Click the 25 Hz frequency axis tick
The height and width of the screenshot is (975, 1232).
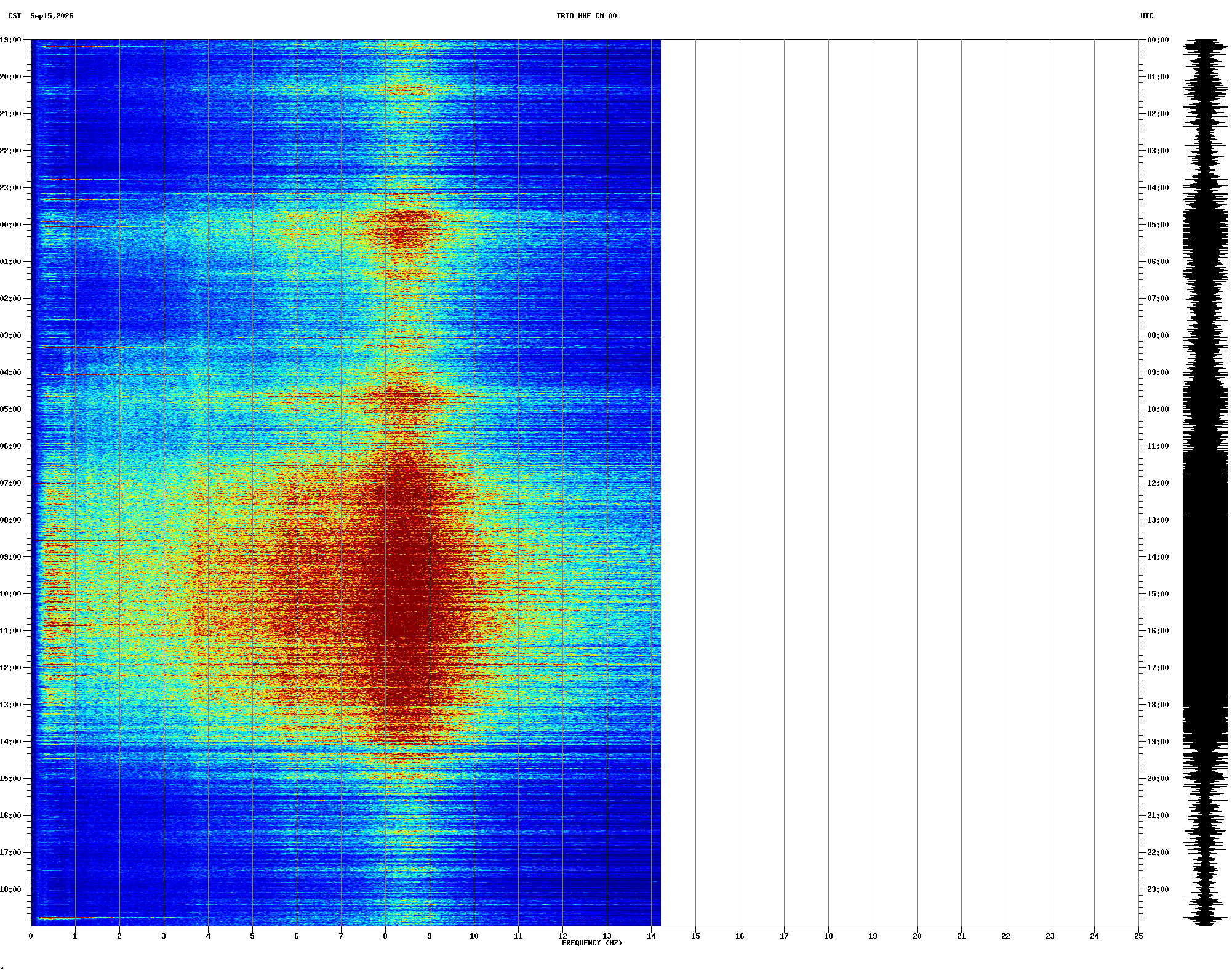(x=1138, y=936)
